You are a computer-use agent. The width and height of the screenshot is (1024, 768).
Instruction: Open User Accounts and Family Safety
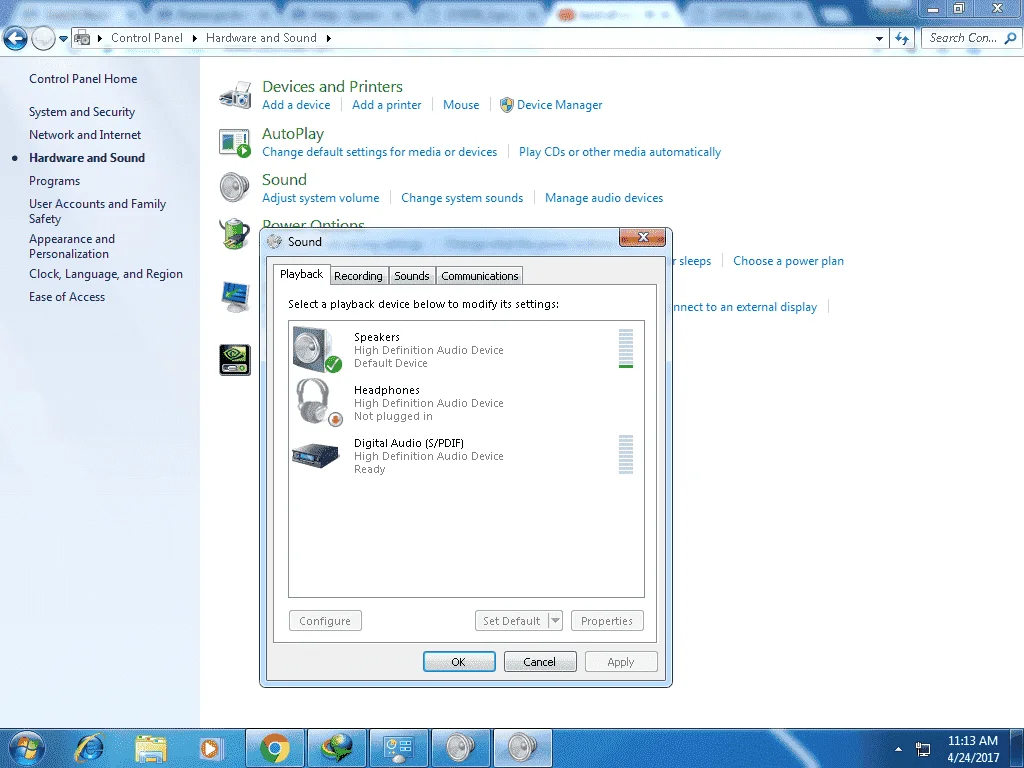point(97,211)
